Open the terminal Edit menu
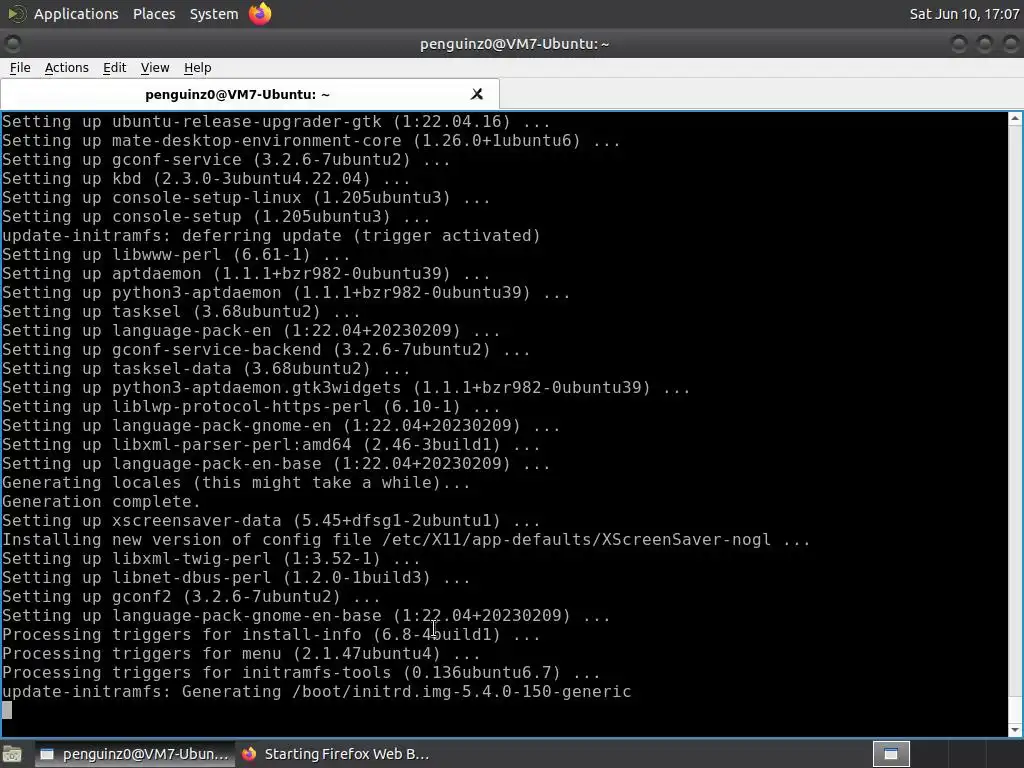 coord(114,68)
